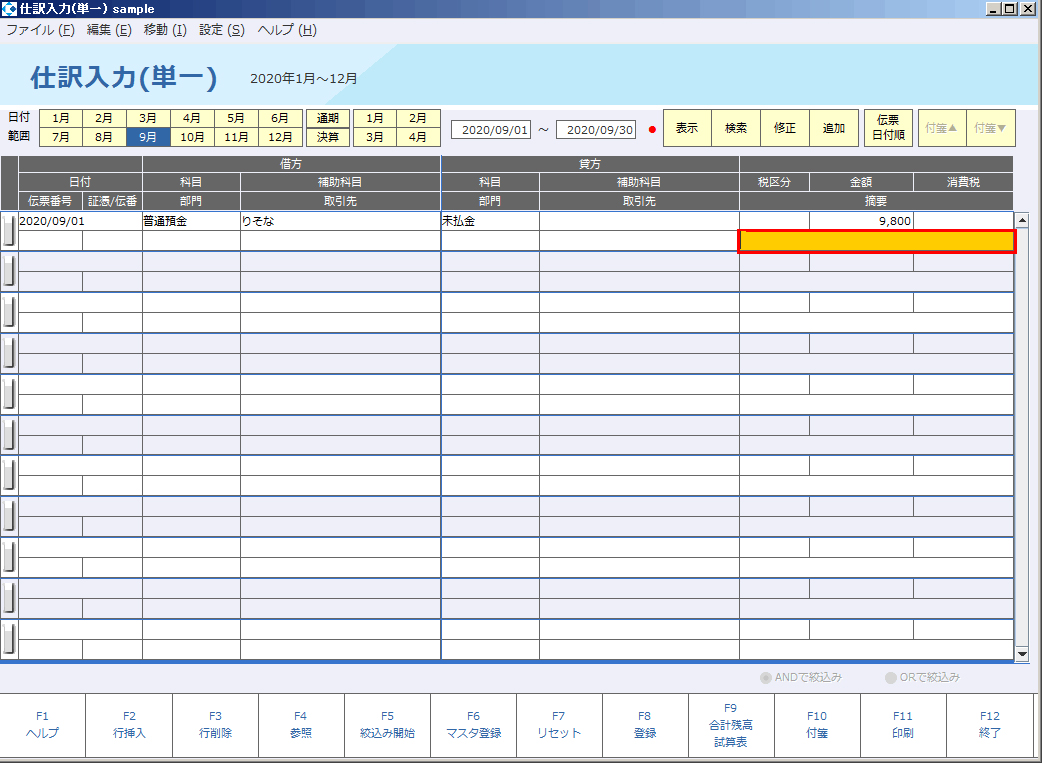
Task: Click the date cell 2020/09/01
Action: [x=80, y=221]
